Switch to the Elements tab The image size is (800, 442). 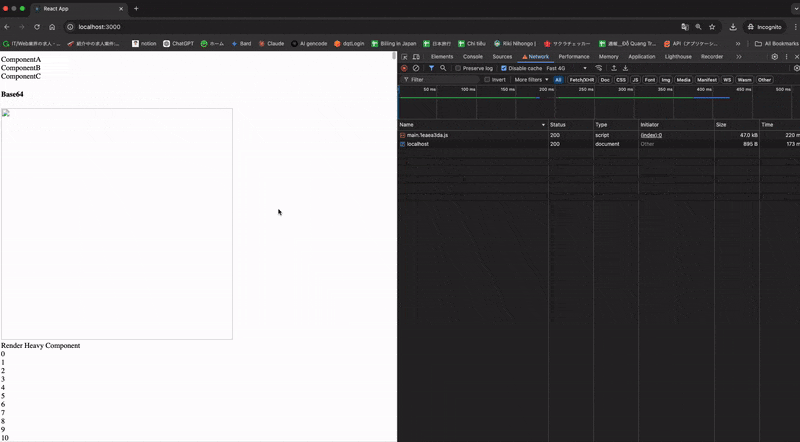(442, 57)
